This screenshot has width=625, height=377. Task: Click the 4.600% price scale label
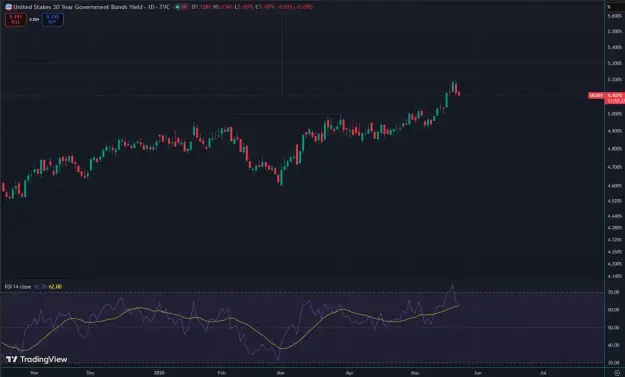pos(615,186)
